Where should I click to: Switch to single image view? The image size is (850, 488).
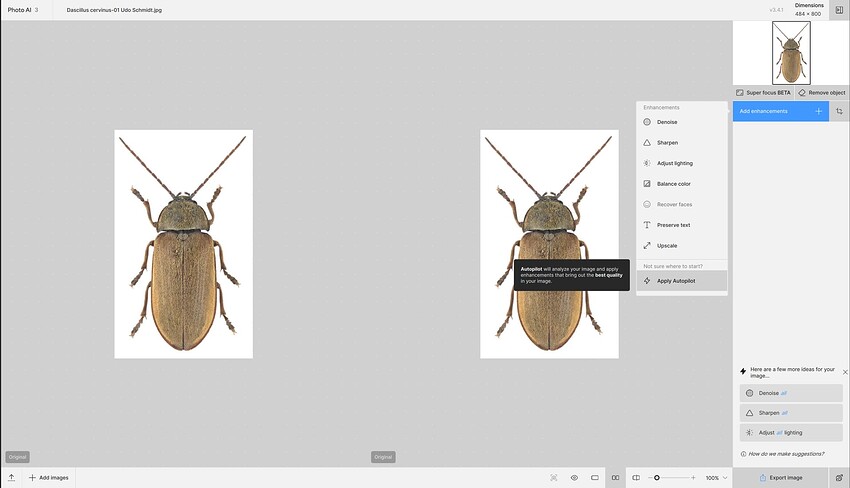click(x=595, y=478)
